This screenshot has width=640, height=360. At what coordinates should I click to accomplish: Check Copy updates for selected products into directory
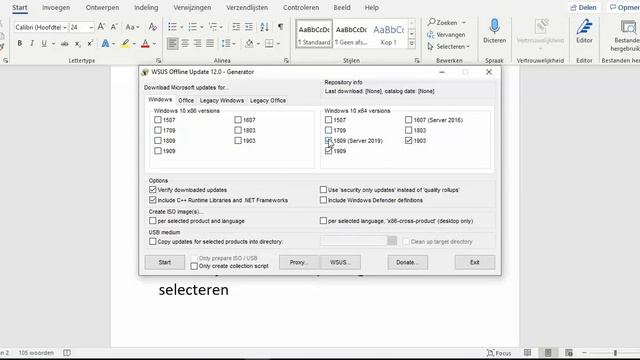(153, 242)
